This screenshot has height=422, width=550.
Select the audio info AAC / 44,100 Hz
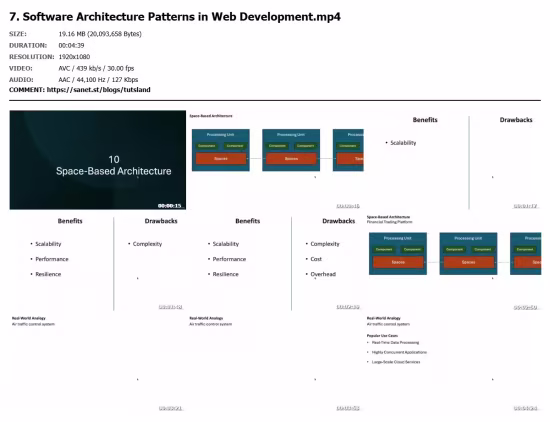pyautogui.click(x=98, y=79)
